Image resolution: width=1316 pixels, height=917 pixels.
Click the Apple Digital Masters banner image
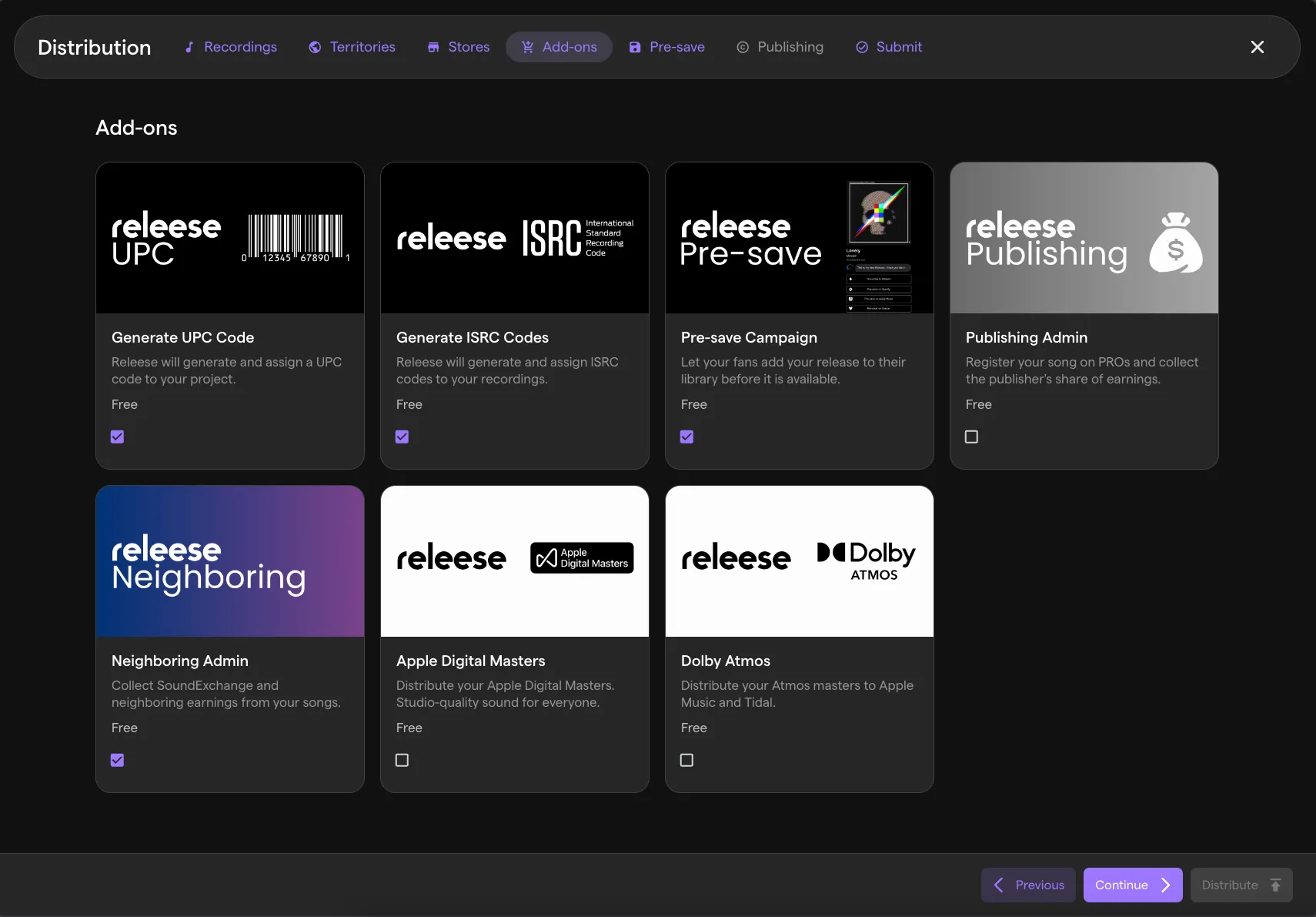(515, 561)
